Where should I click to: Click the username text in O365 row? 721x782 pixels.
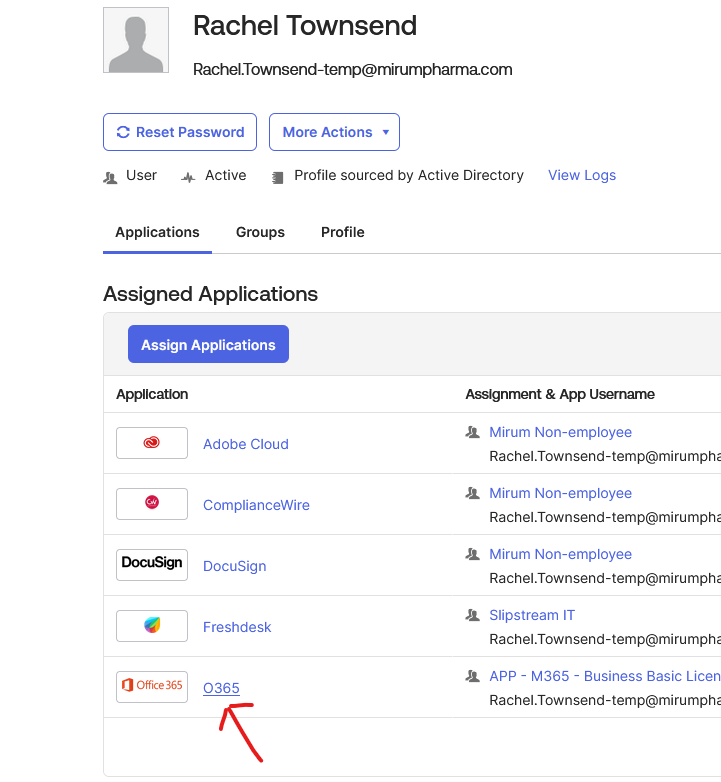tap(605, 700)
